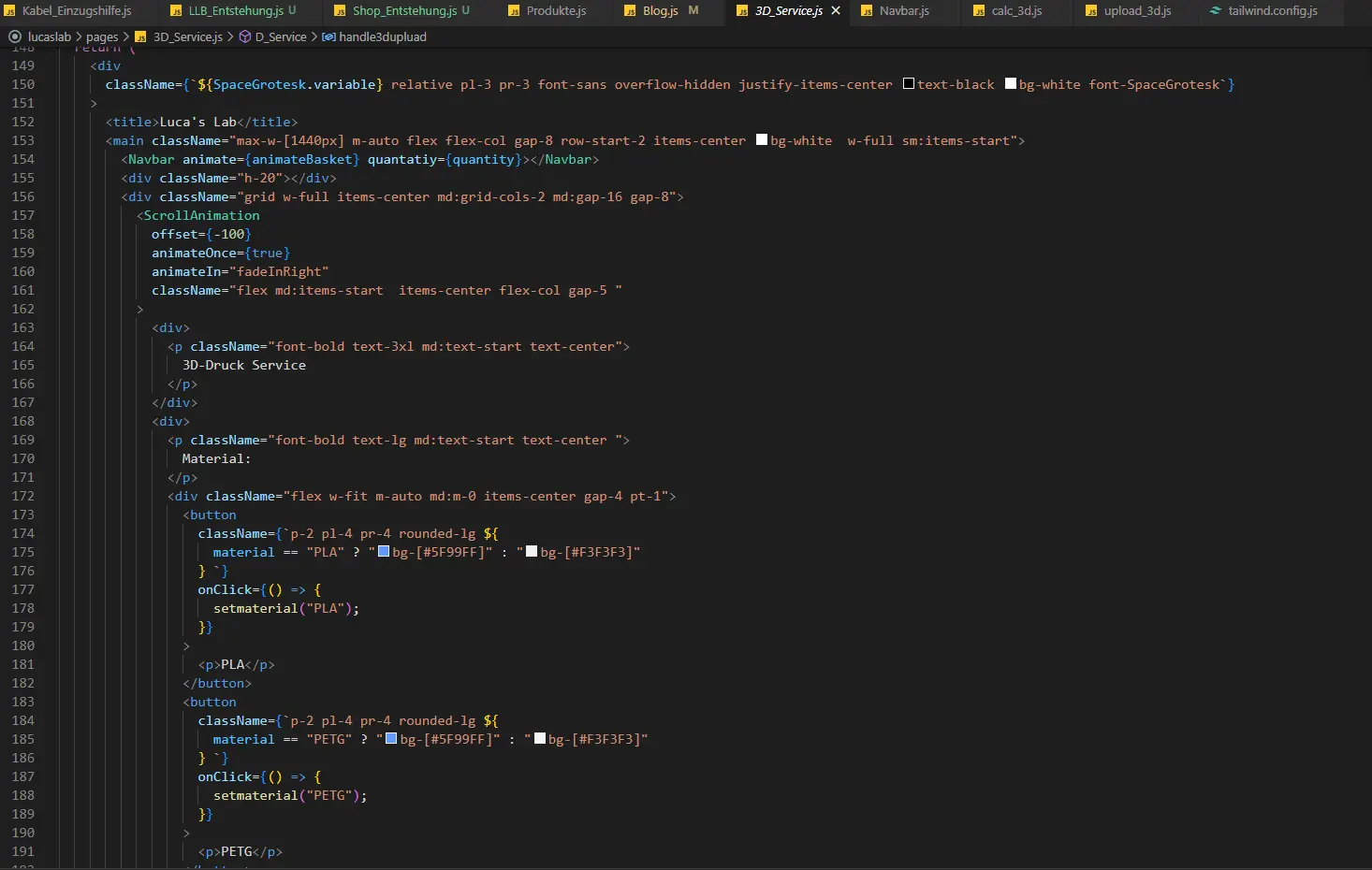Click the JS file icon on Produkte.js tab
The image size is (1372, 870).
[514, 11]
